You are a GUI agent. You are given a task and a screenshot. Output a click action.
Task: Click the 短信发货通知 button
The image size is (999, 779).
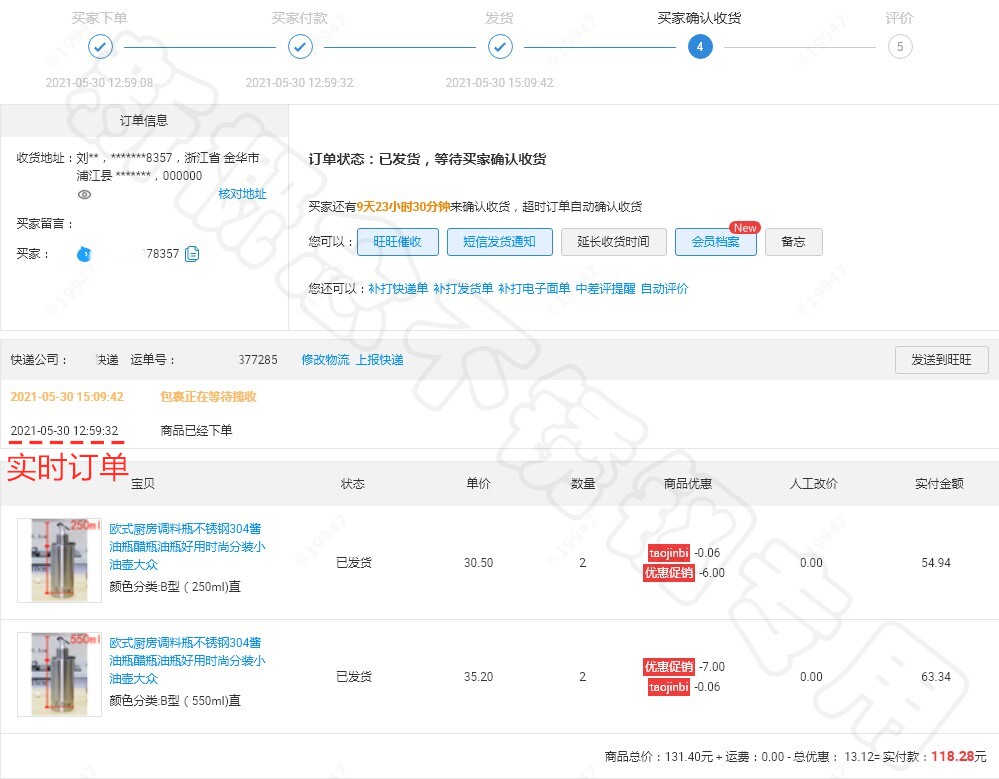(x=500, y=242)
